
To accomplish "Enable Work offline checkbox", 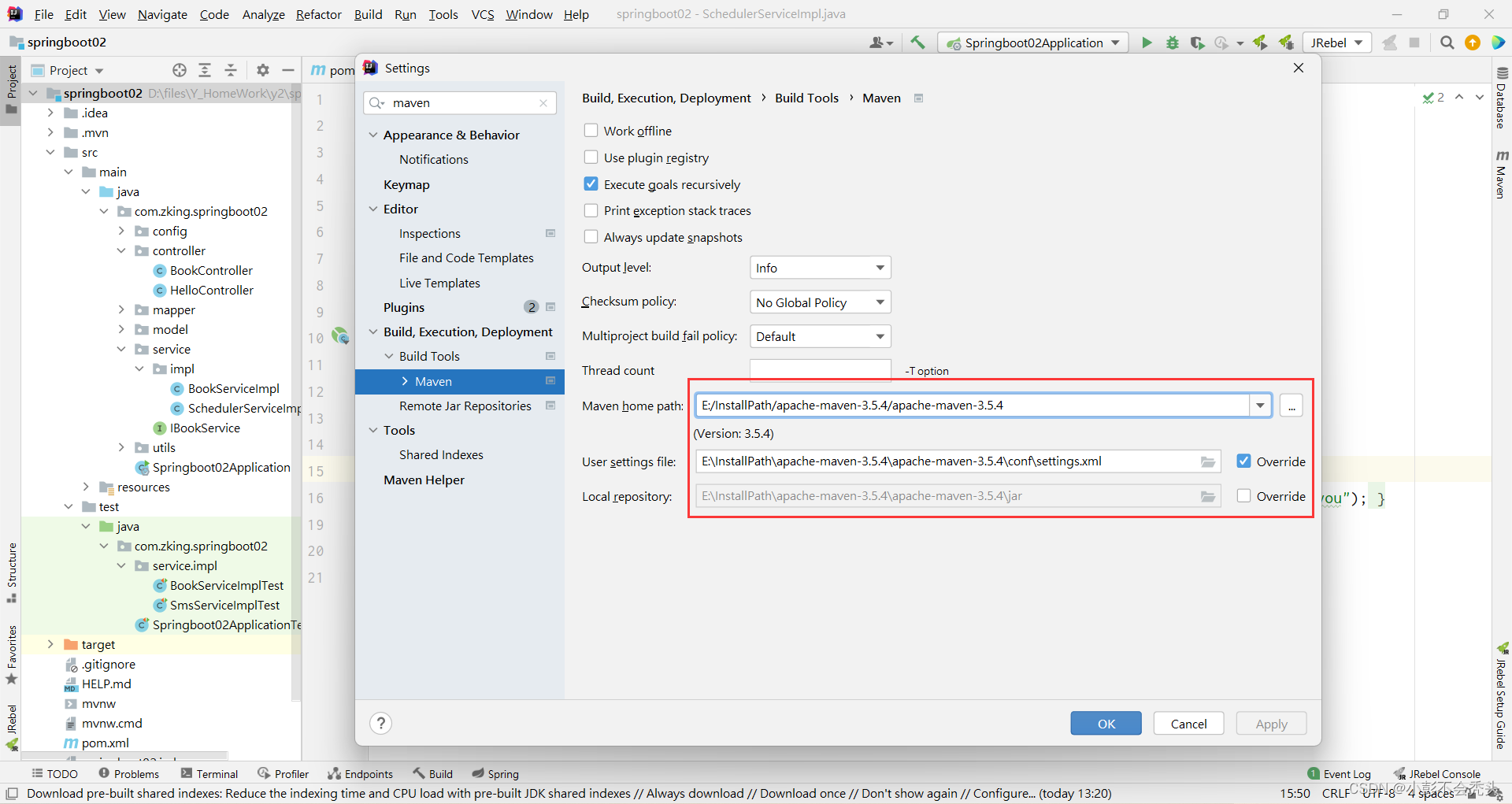I will click(x=591, y=130).
